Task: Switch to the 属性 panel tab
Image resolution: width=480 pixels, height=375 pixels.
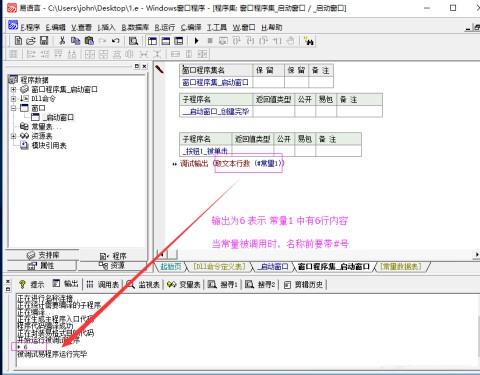Action: click(x=41, y=266)
